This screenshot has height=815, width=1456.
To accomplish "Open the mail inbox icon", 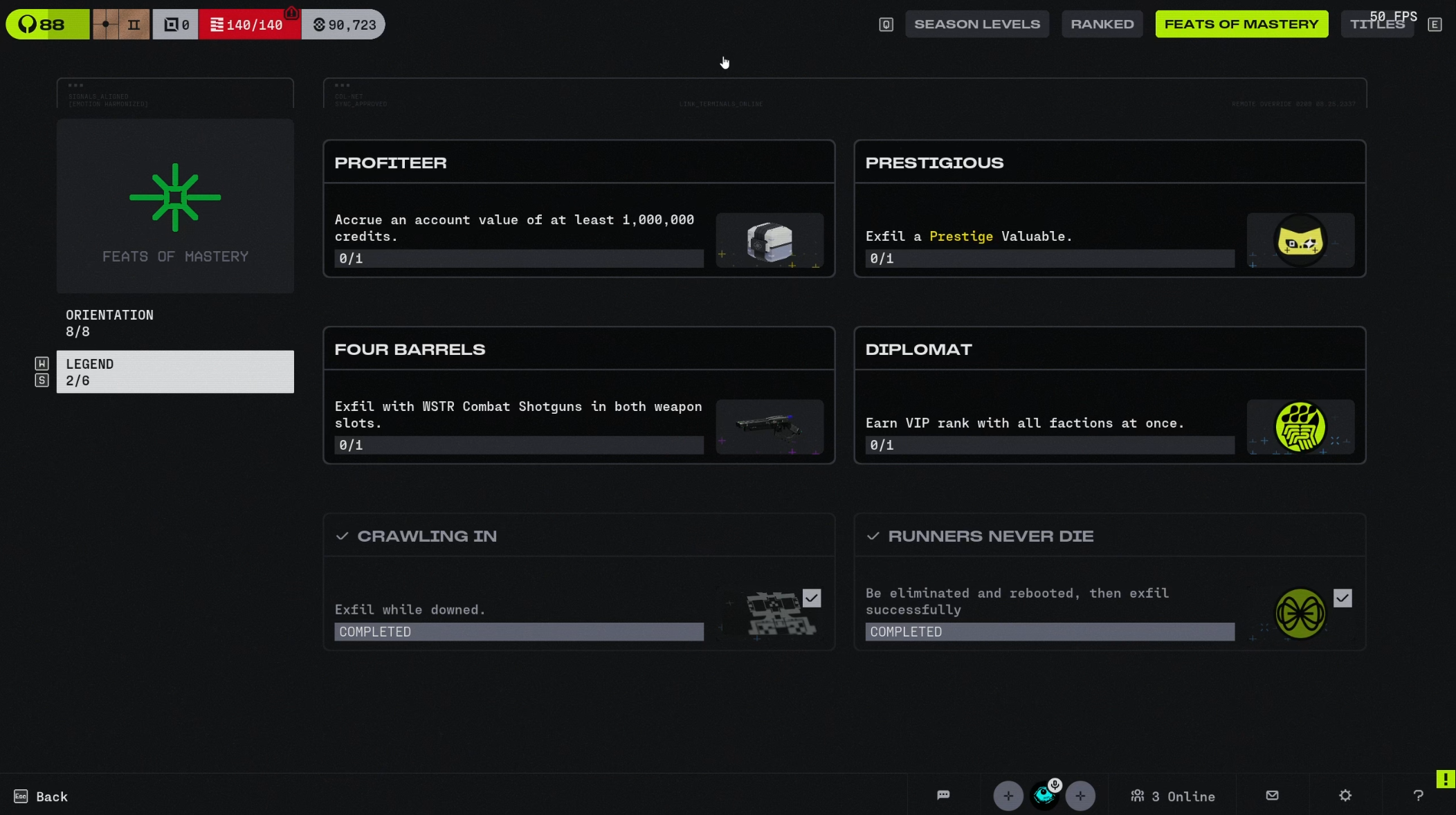I will [x=1272, y=796].
